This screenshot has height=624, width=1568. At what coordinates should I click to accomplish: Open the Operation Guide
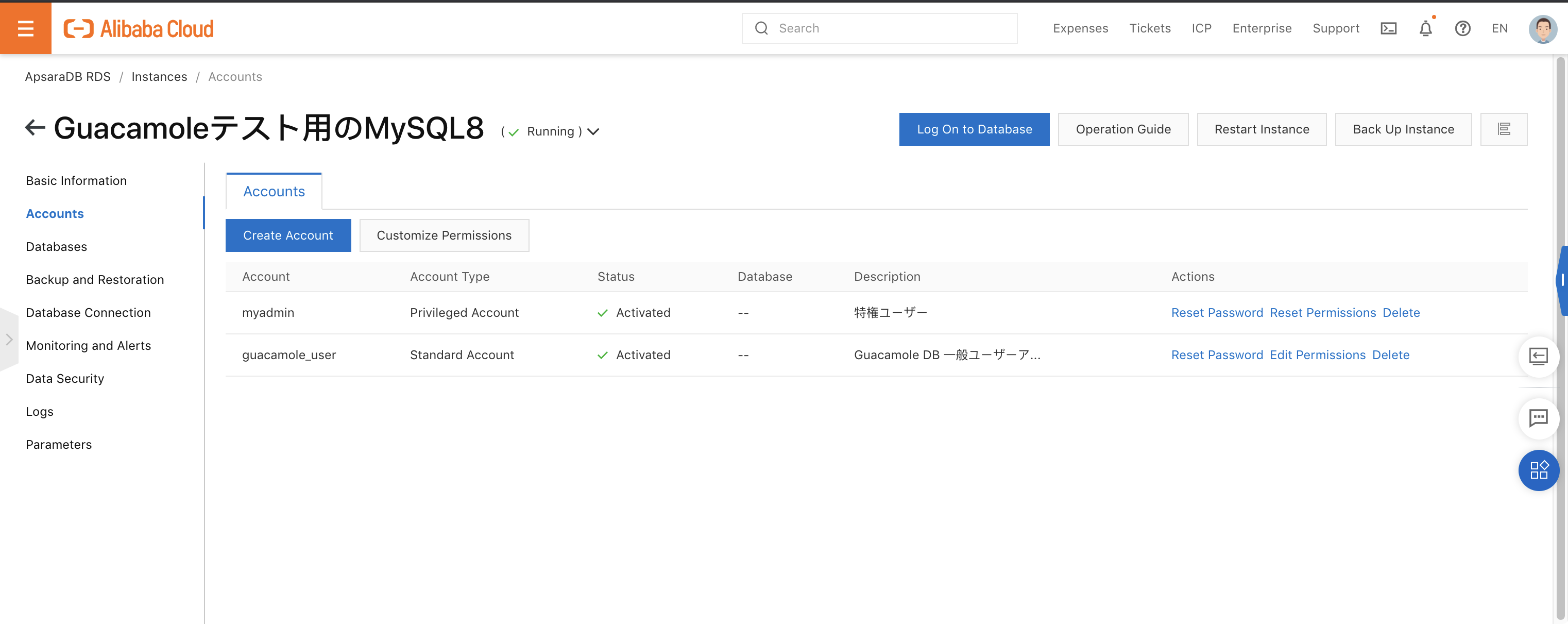click(x=1123, y=129)
